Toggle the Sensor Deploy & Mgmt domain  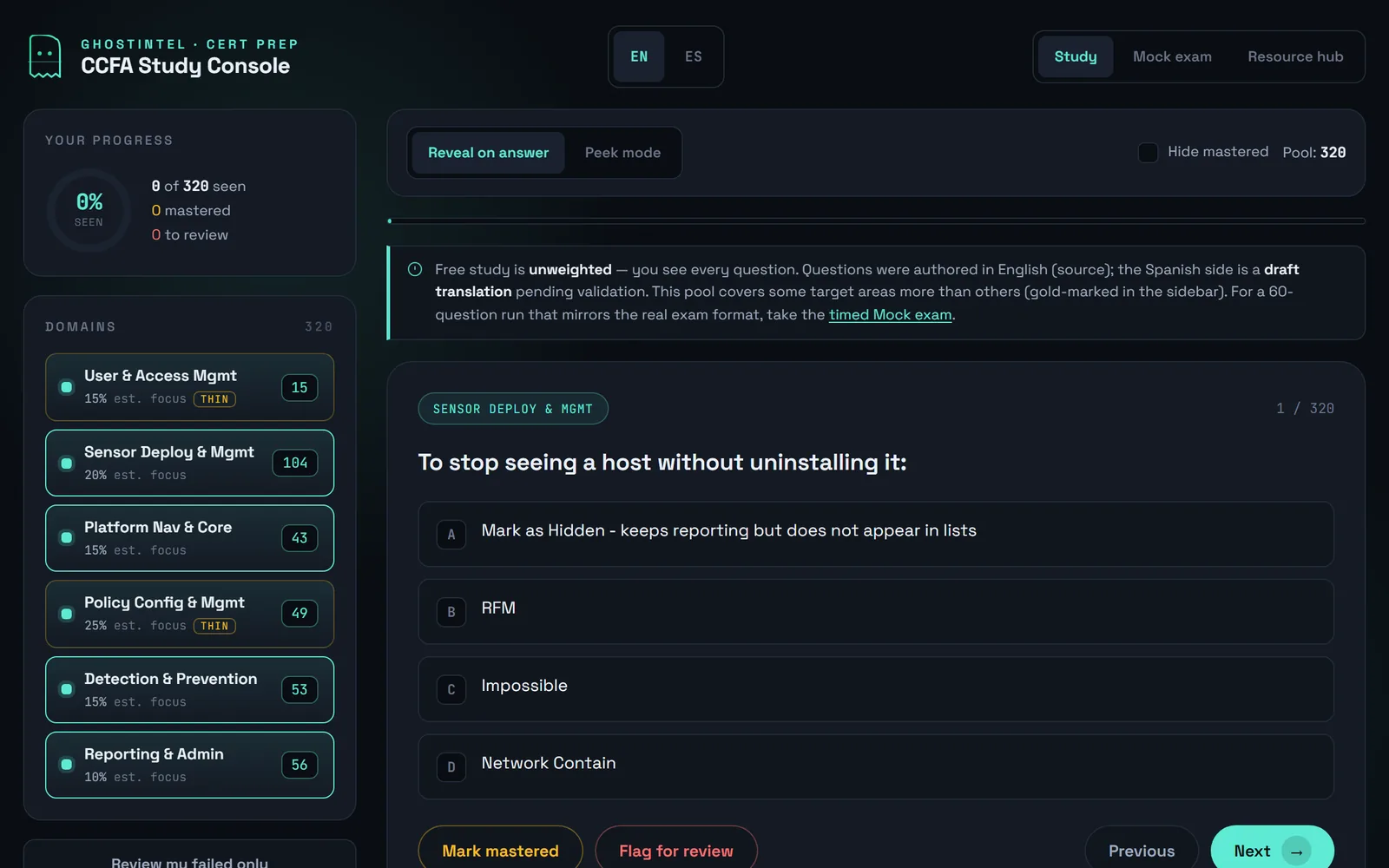[189, 463]
